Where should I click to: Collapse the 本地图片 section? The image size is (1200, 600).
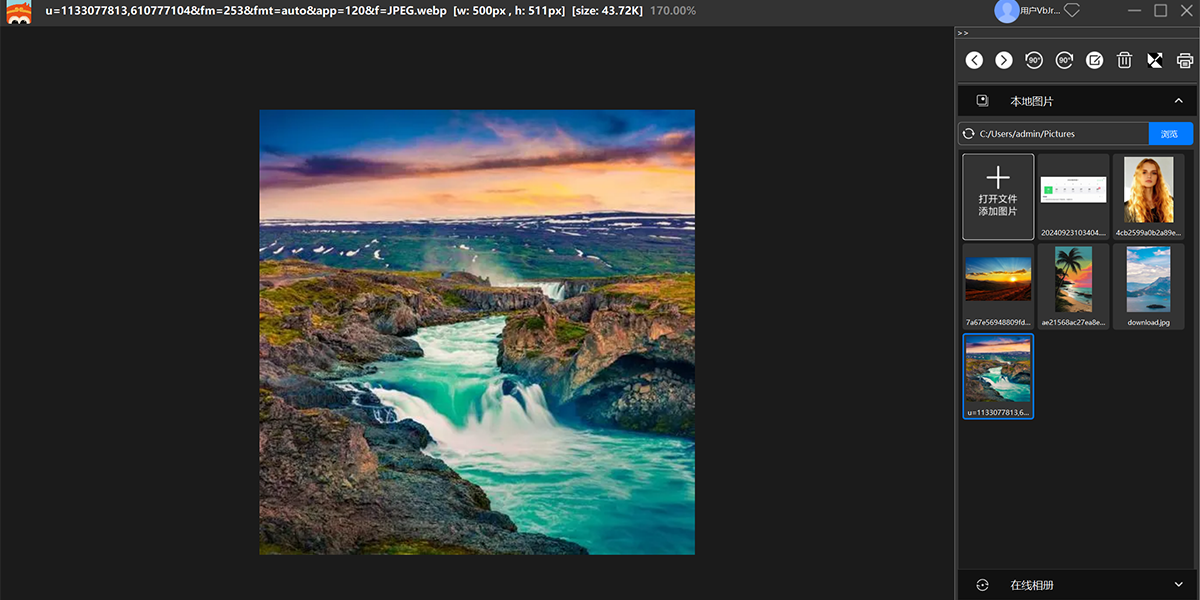click(x=1178, y=101)
